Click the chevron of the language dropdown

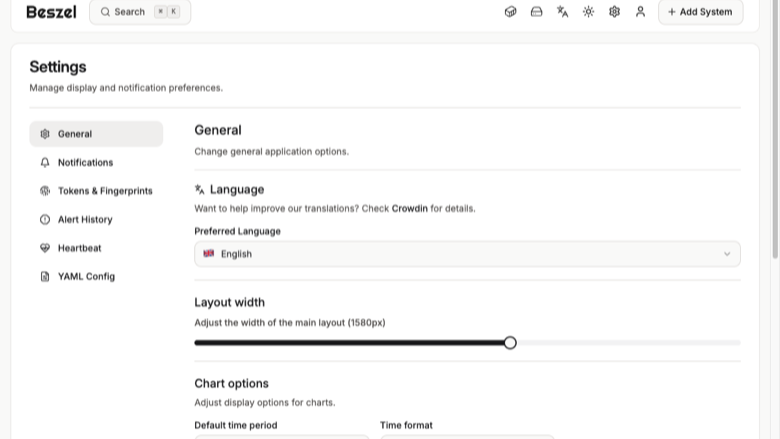pos(727,254)
